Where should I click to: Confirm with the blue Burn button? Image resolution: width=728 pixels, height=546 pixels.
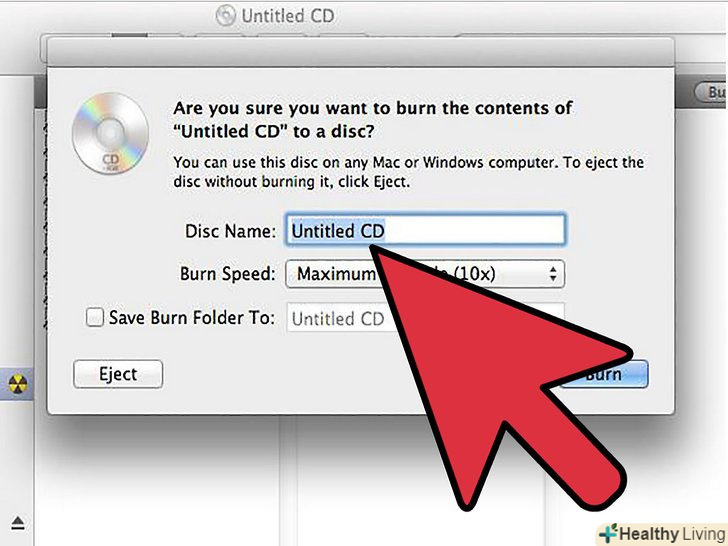click(x=604, y=374)
